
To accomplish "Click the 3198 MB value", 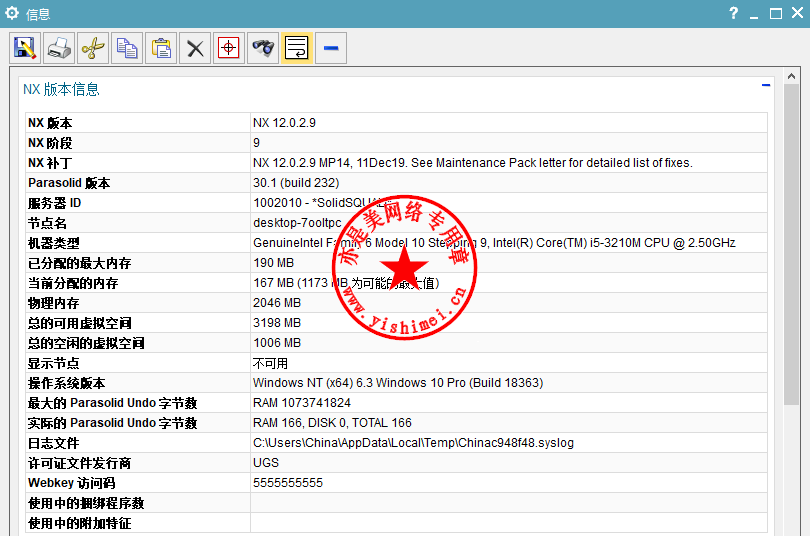I will click(x=277, y=323).
